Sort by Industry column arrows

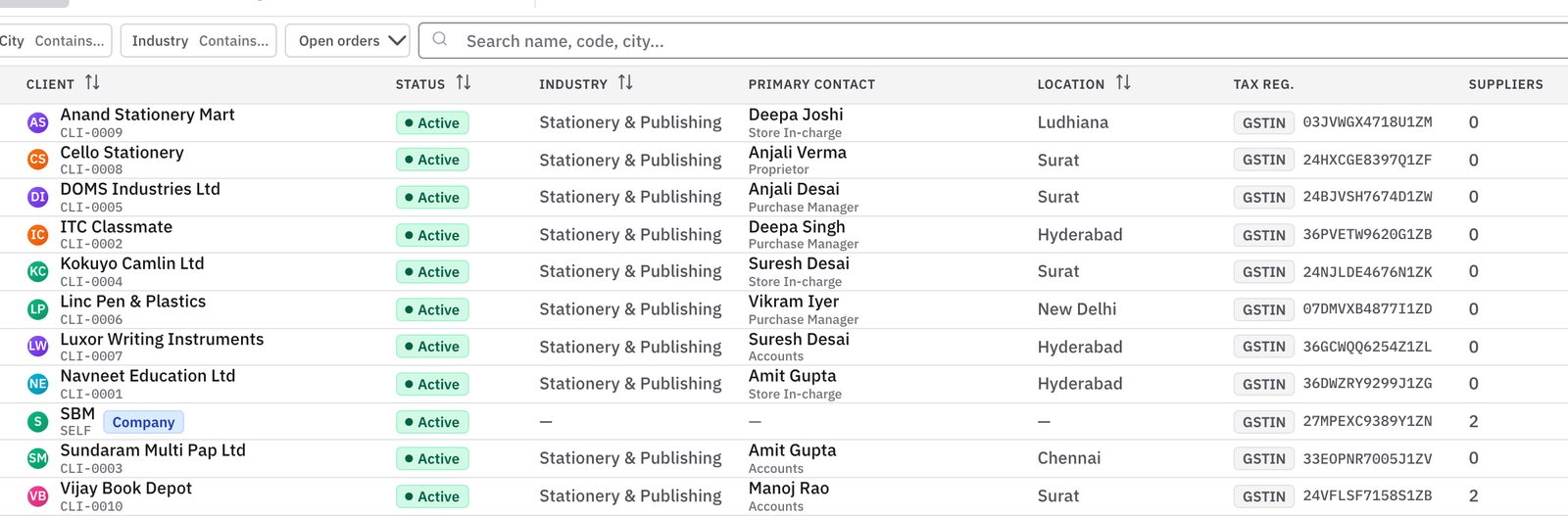click(625, 83)
